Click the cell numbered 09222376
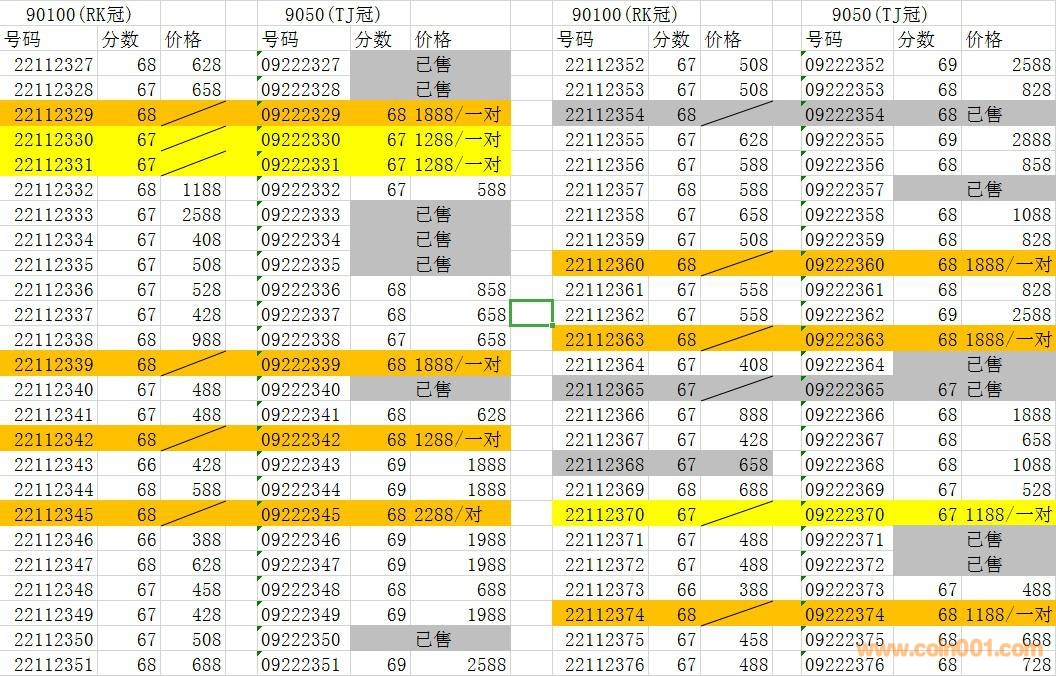Viewport: 1056px width, 676px height. (x=845, y=664)
